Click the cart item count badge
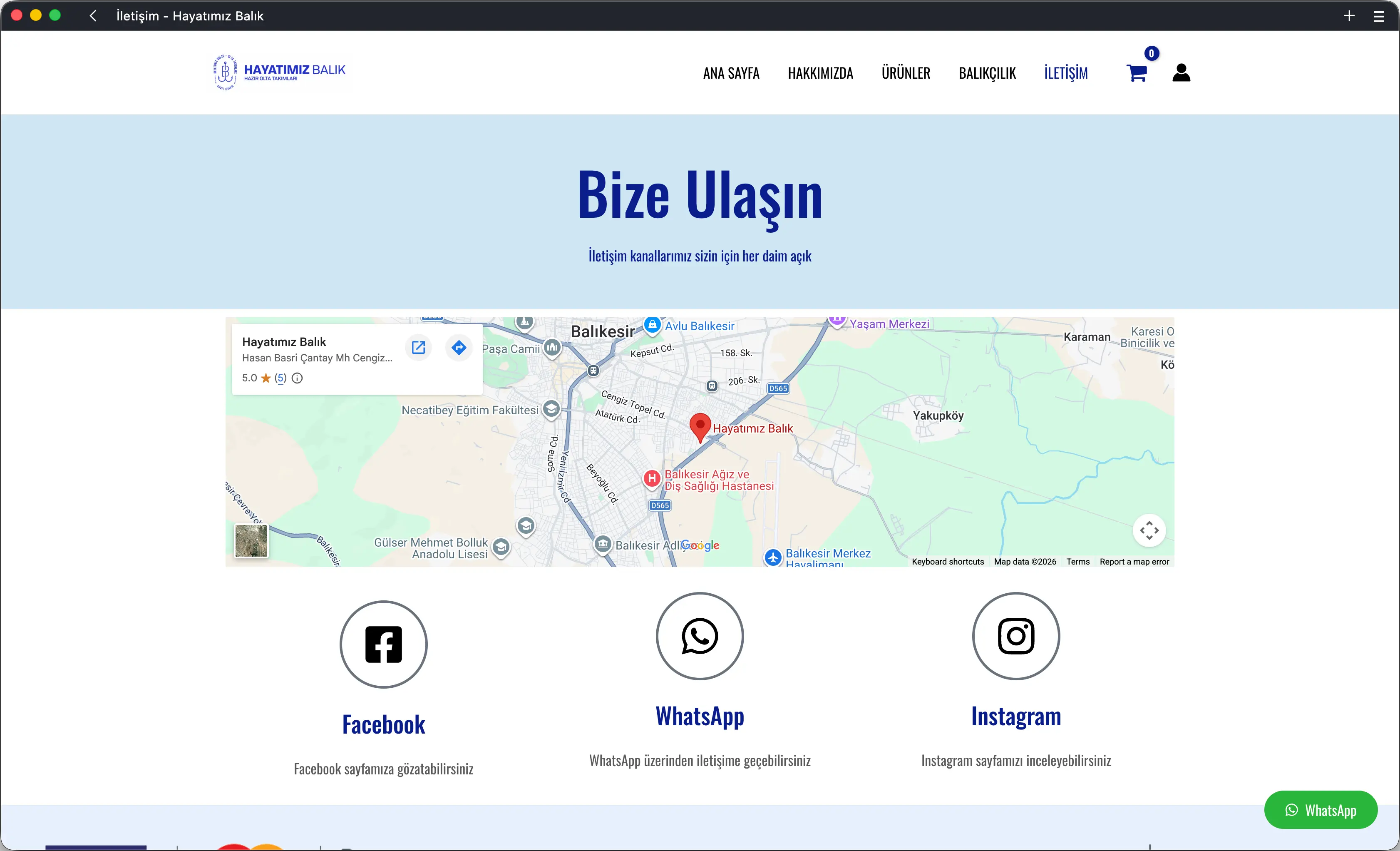1400x851 pixels. (1151, 53)
